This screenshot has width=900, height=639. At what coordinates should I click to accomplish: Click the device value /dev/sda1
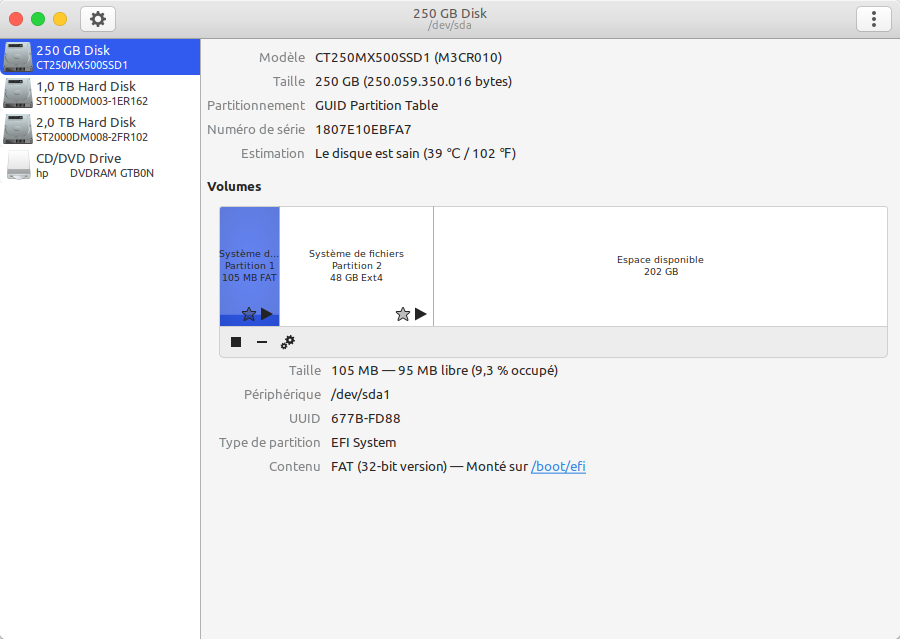click(360, 395)
